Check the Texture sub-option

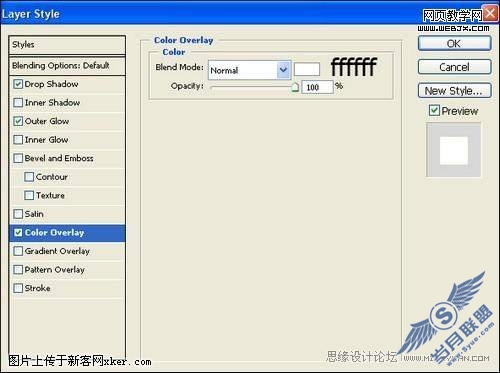coord(29,195)
